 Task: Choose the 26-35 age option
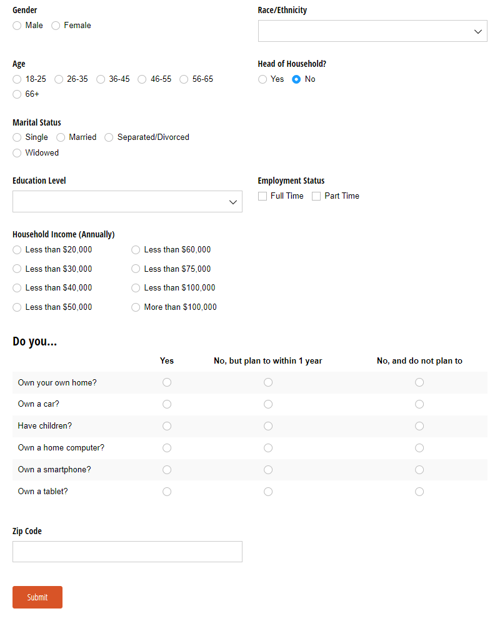pyautogui.click(x=59, y=79)
